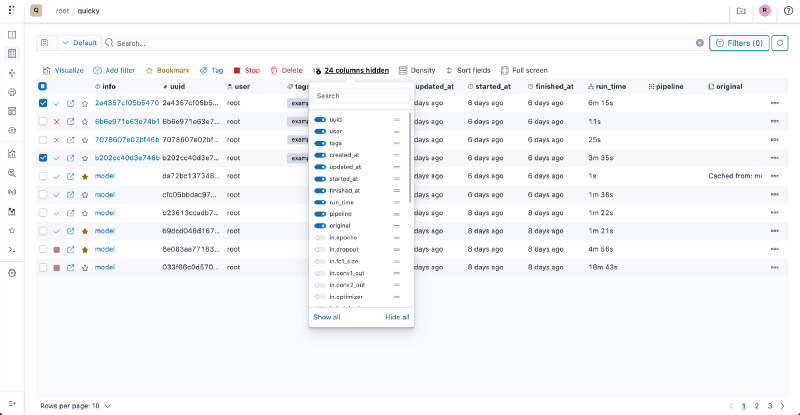Screen dimensions: 800x415
Task: Expand the sidebar with bottom arrow icon
Action: 12,403
